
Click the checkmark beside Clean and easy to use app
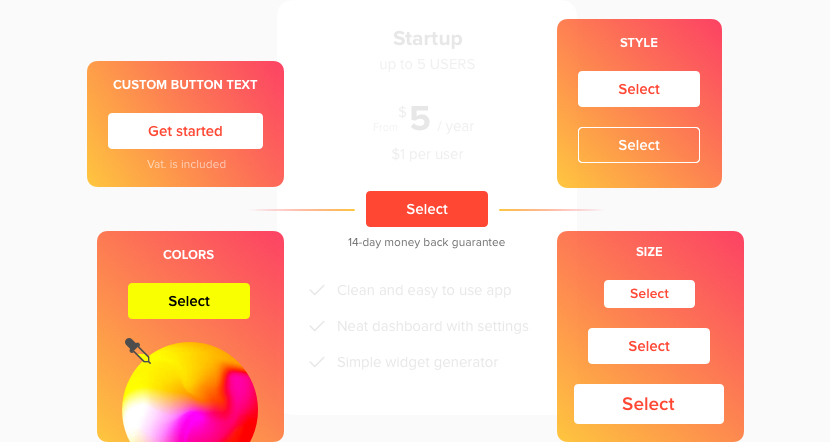317,290
